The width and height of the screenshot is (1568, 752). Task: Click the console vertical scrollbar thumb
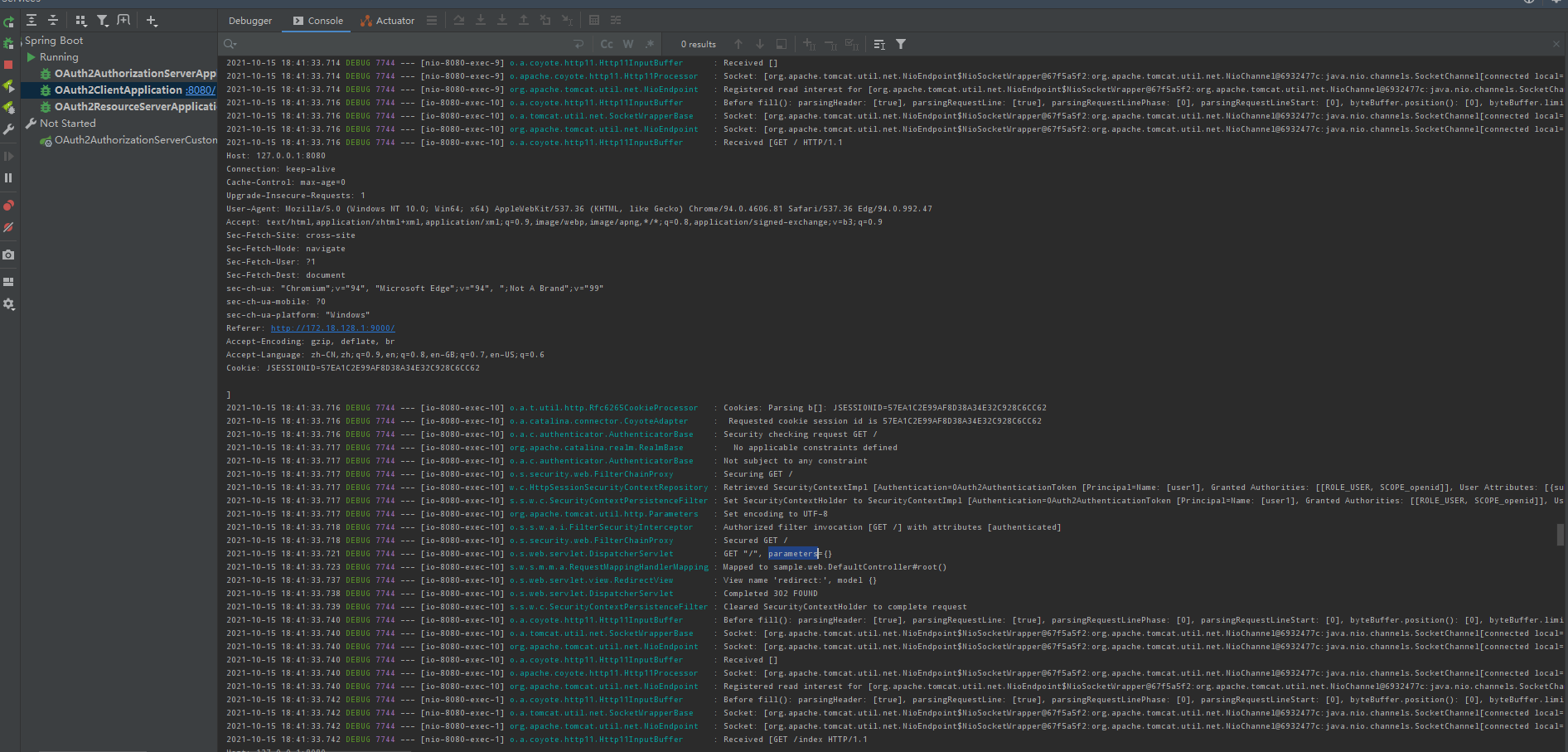(1561, 535)
